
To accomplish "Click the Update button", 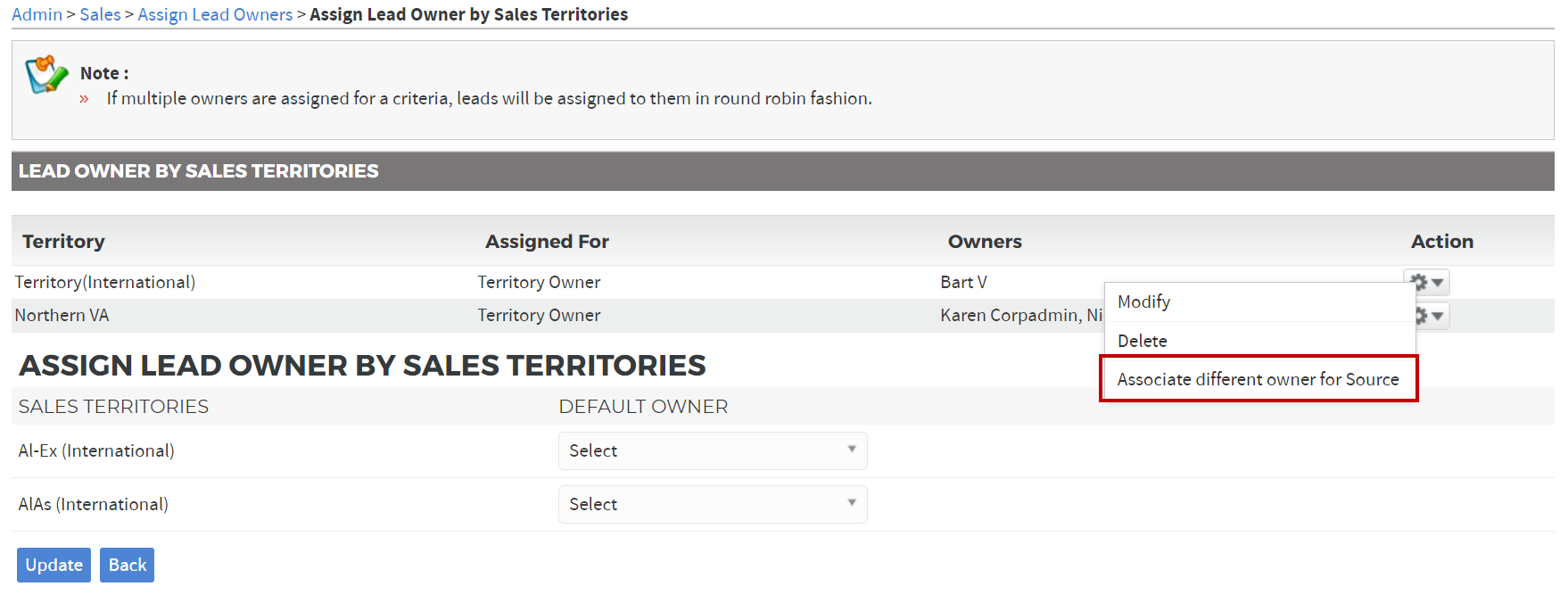I will 54,565.
